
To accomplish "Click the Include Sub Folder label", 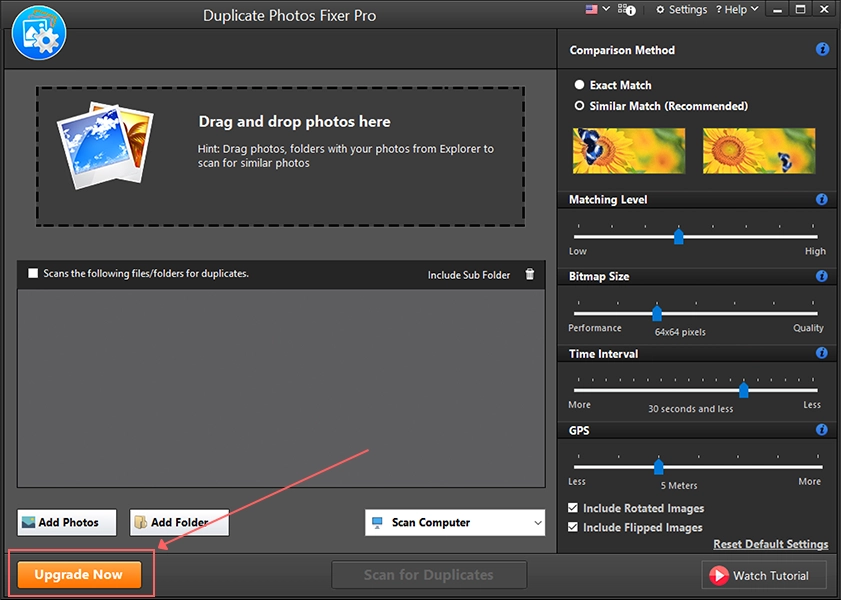I will pyautogui.click(x=469, y=275).
